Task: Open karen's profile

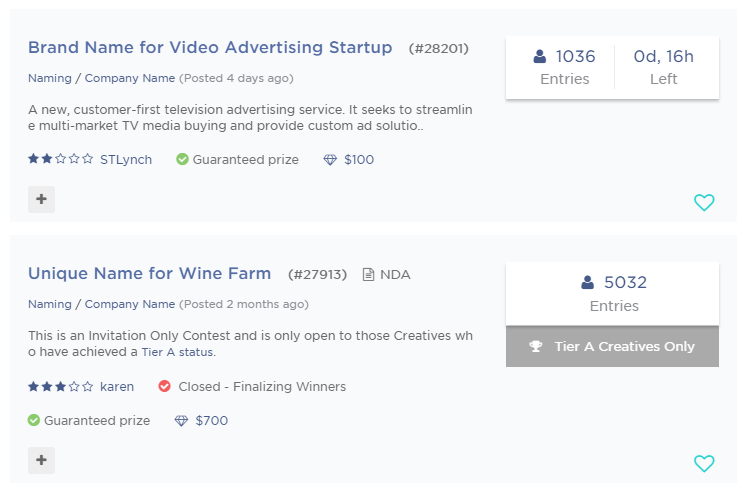Action: [x=117, y=387]
